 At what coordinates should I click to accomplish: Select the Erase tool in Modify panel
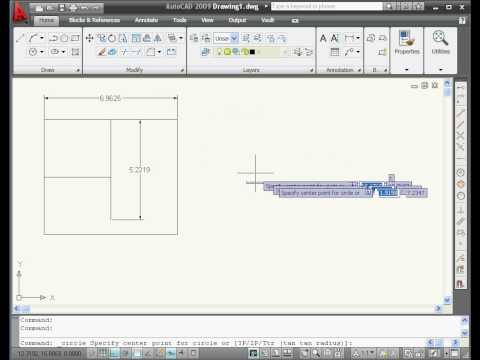(101, 52)
